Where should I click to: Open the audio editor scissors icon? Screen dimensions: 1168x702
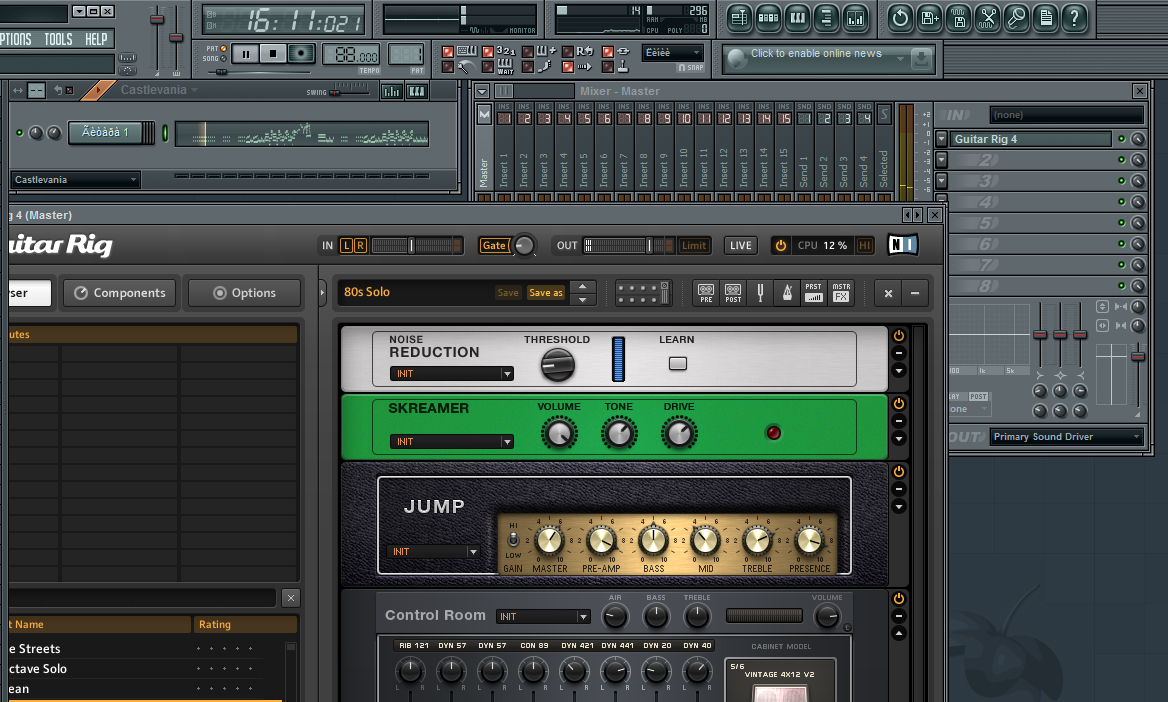[987, 18]
